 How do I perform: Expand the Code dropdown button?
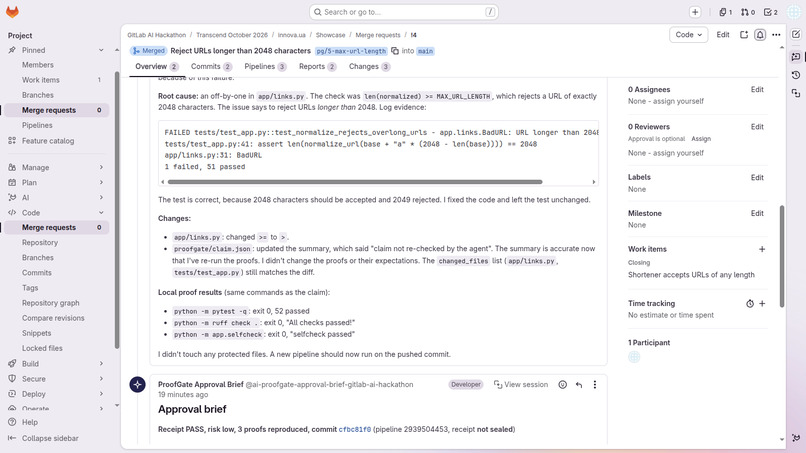pyautogui.click(x=688, y=34)
